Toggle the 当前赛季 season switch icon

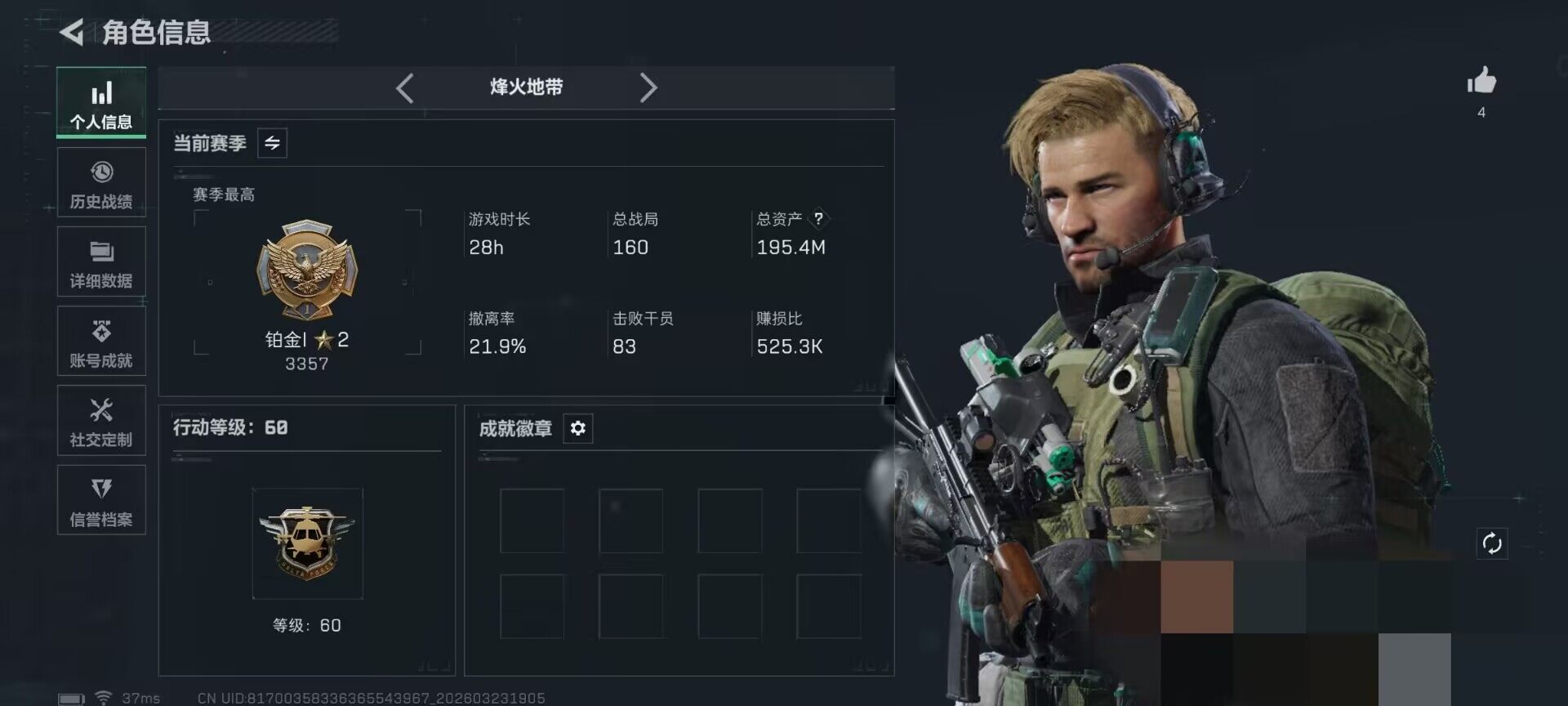click(x=272, y=143)
